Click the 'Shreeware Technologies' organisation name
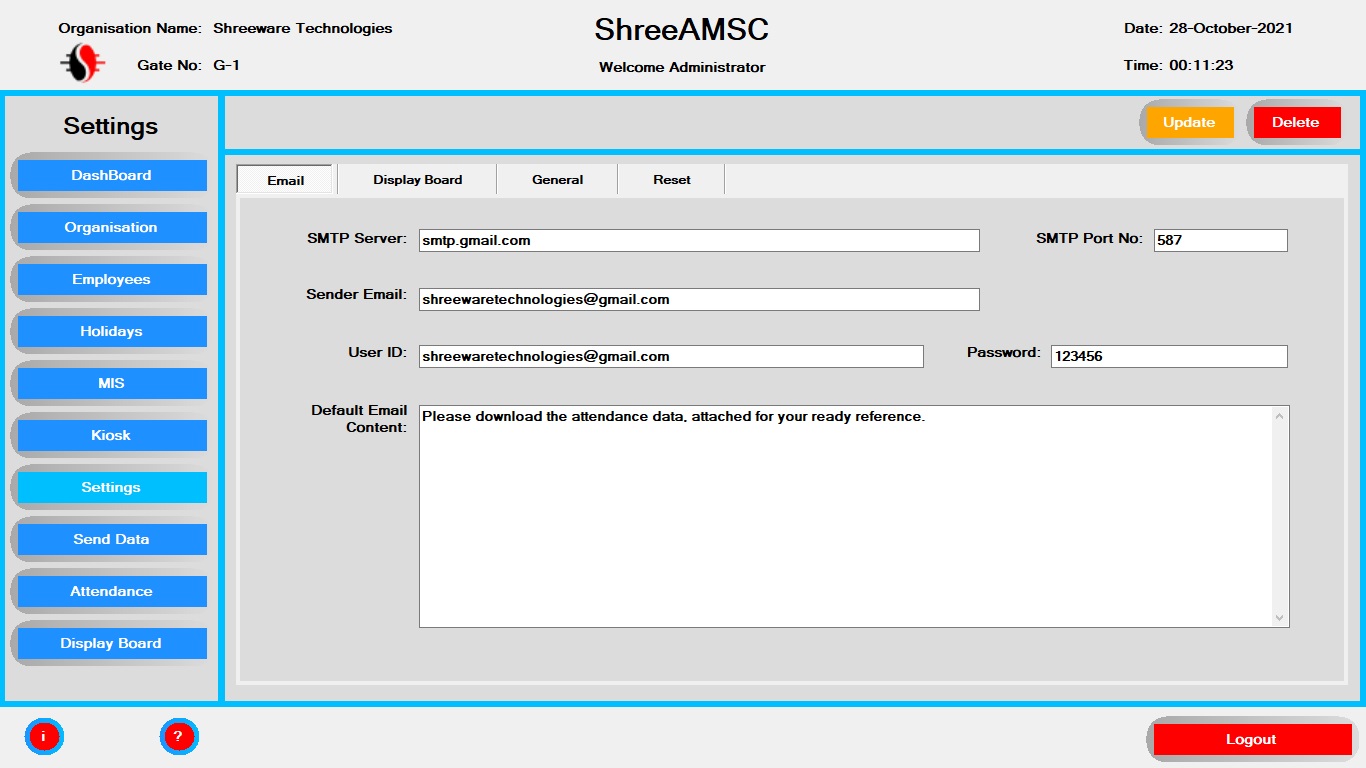The image size is (1366, 768). tap(303, 28)
